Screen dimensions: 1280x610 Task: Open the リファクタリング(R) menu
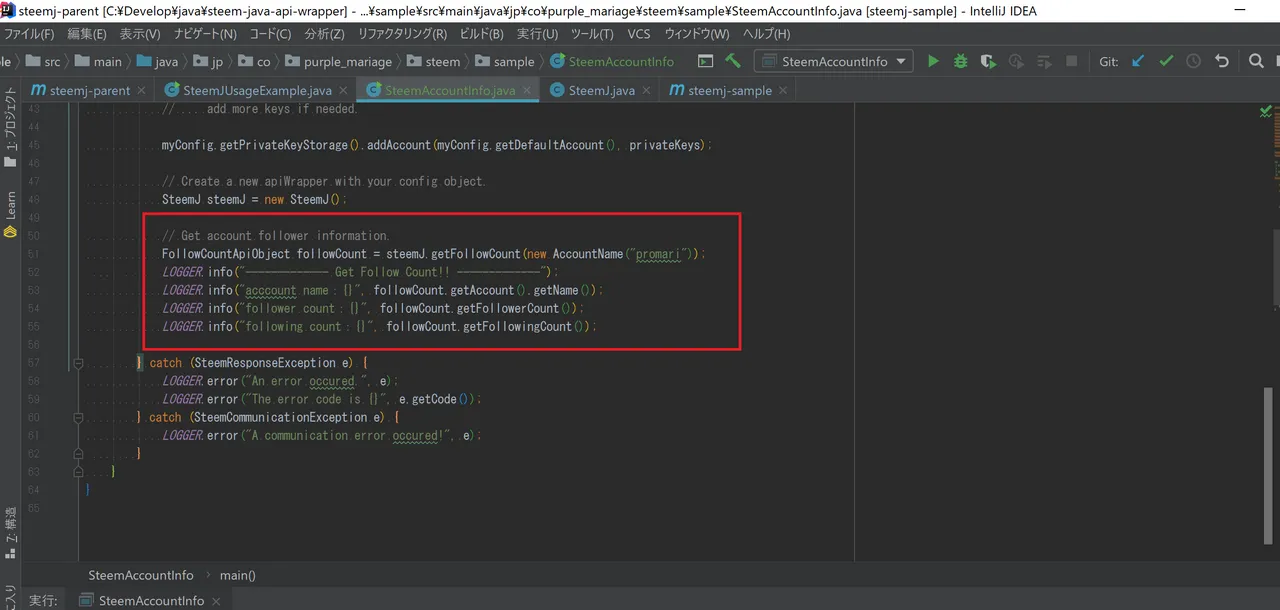pos(403,34)
